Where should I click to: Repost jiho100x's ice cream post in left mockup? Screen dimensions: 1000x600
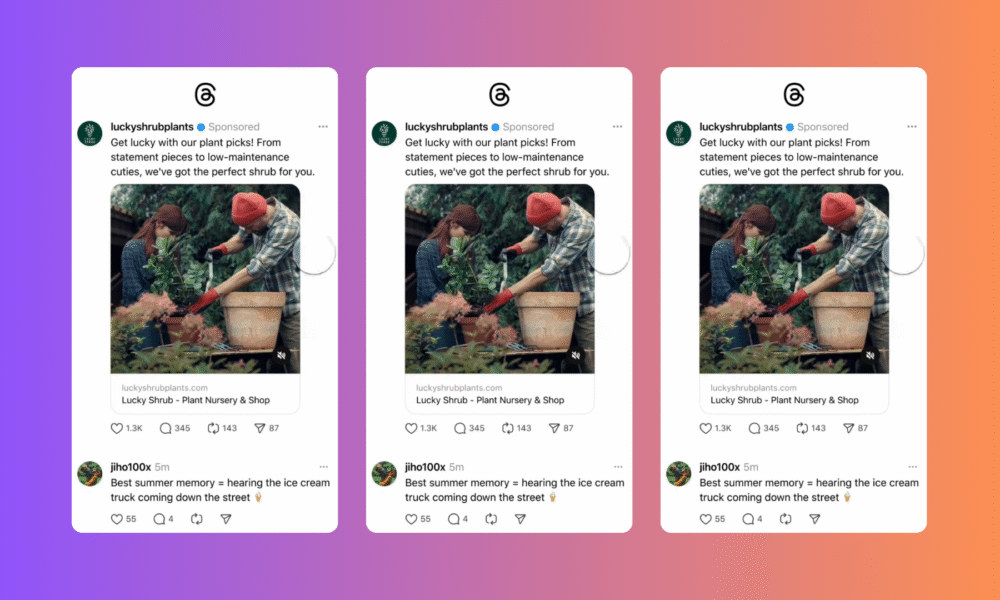[x=196, y=519]
